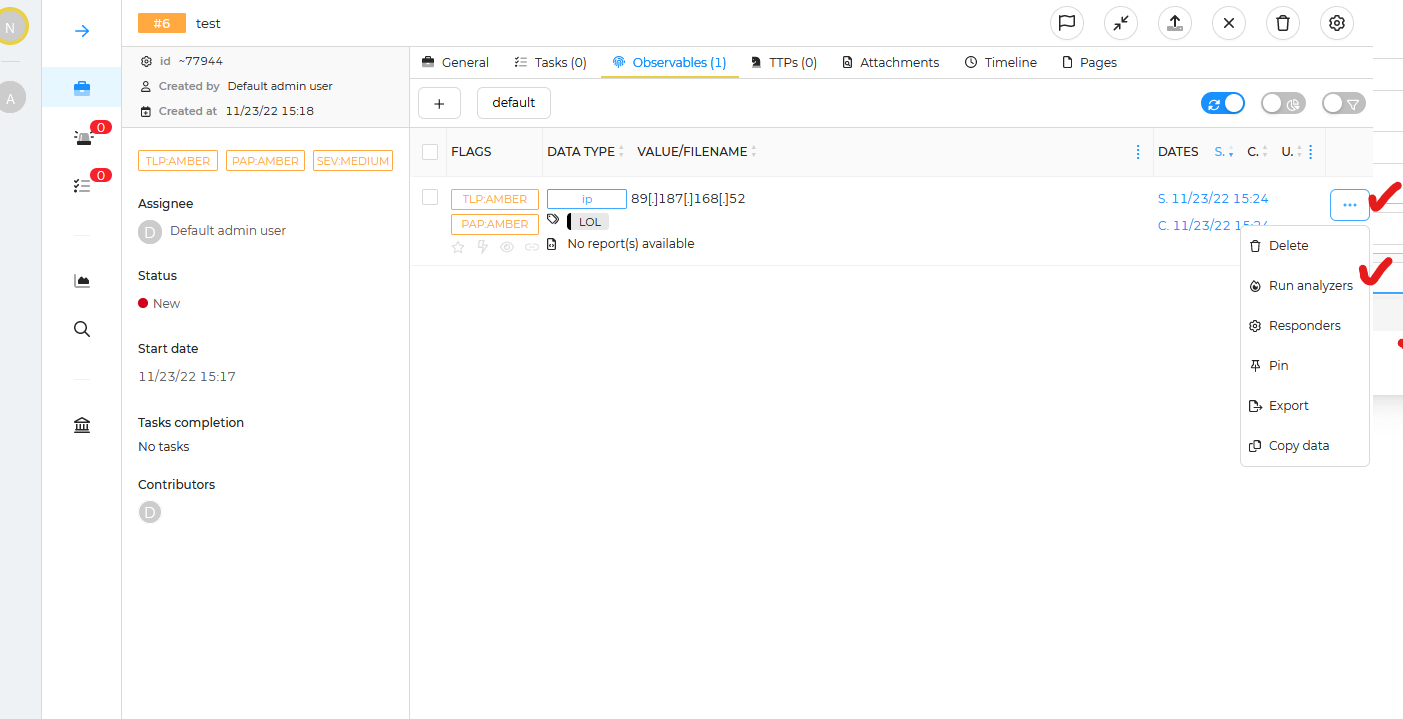Expand the sidebar with the arrow
Screen dimensions: 1403x719
pos(82,31)
